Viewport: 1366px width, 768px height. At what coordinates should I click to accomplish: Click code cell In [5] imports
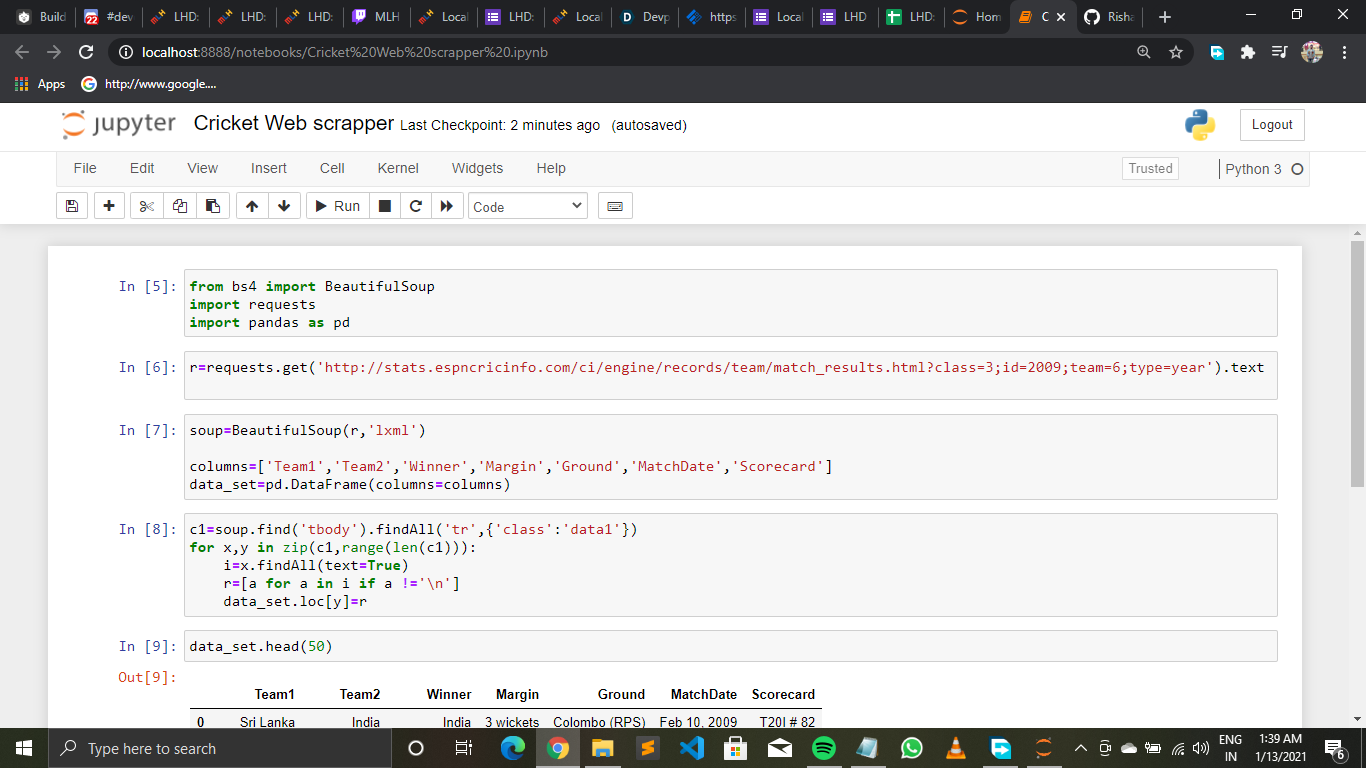click(730, 304)
